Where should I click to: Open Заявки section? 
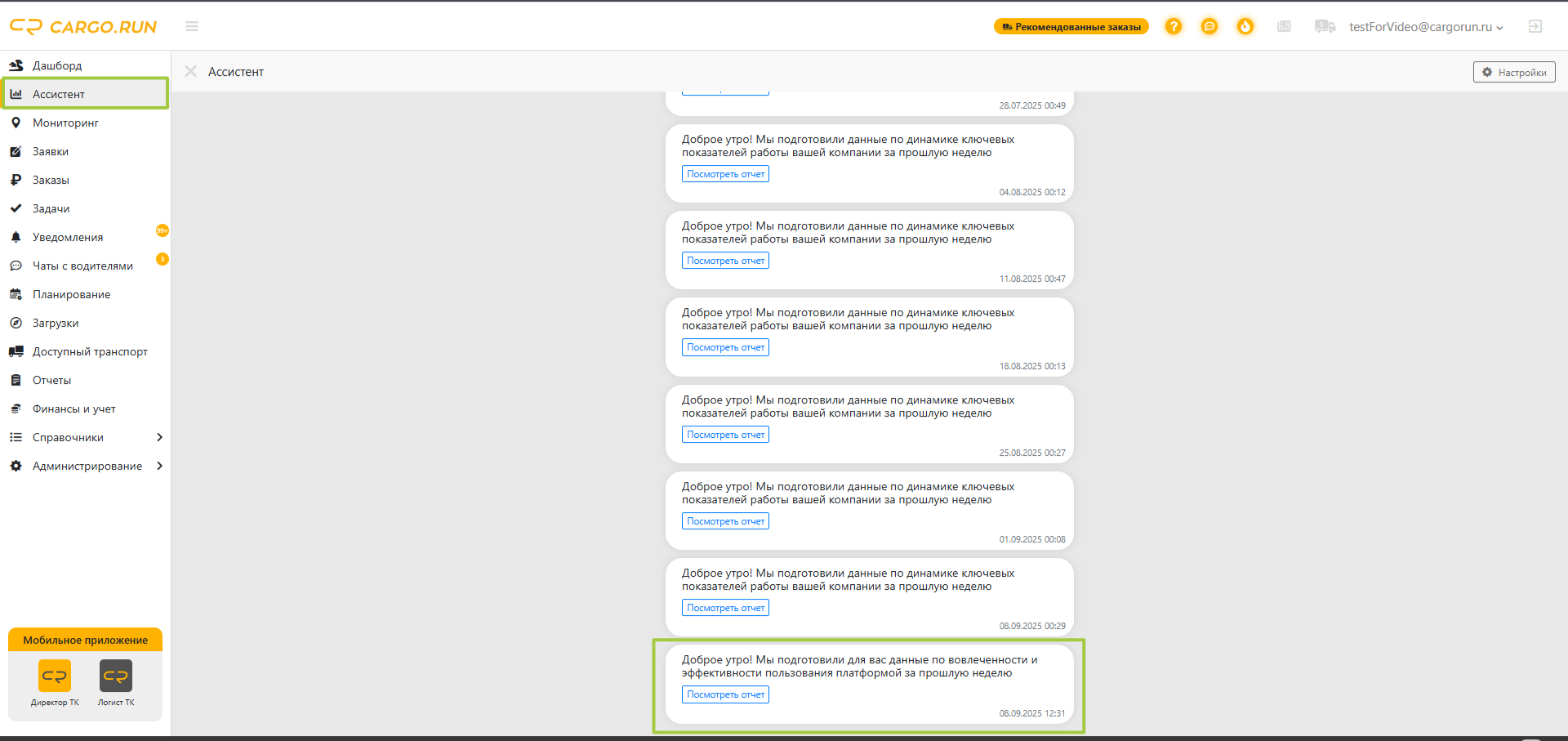[x=85, y=151]
